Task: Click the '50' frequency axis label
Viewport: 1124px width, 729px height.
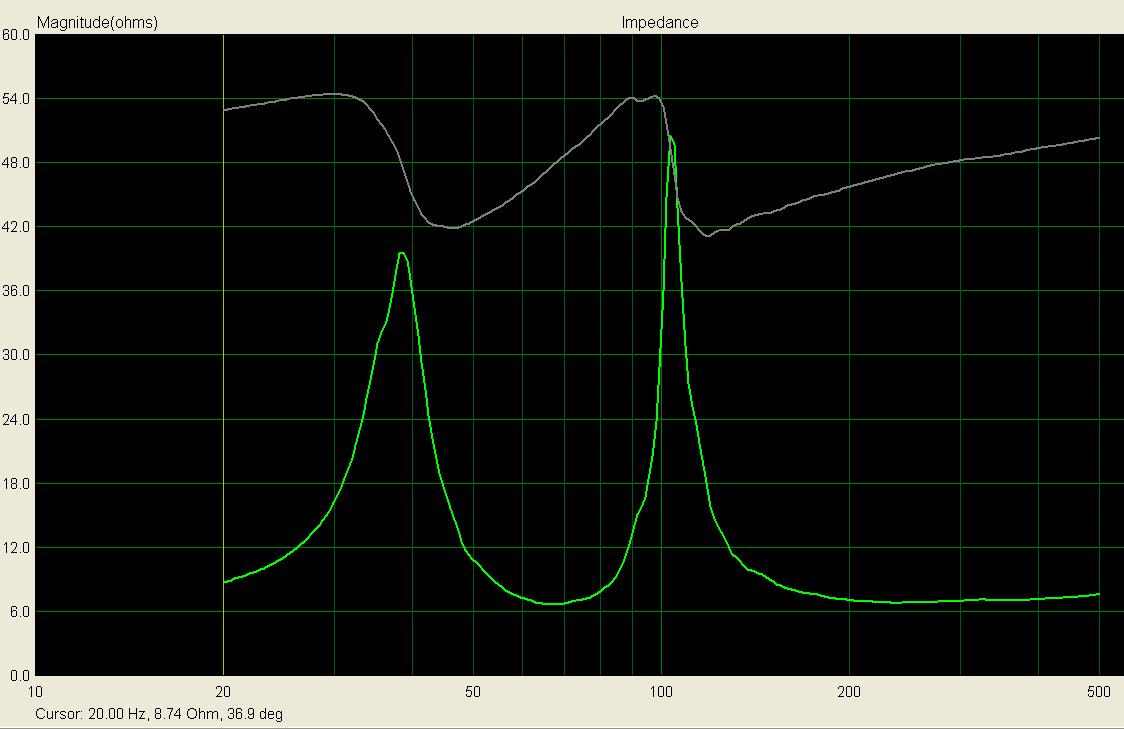Action: [472, 692]
